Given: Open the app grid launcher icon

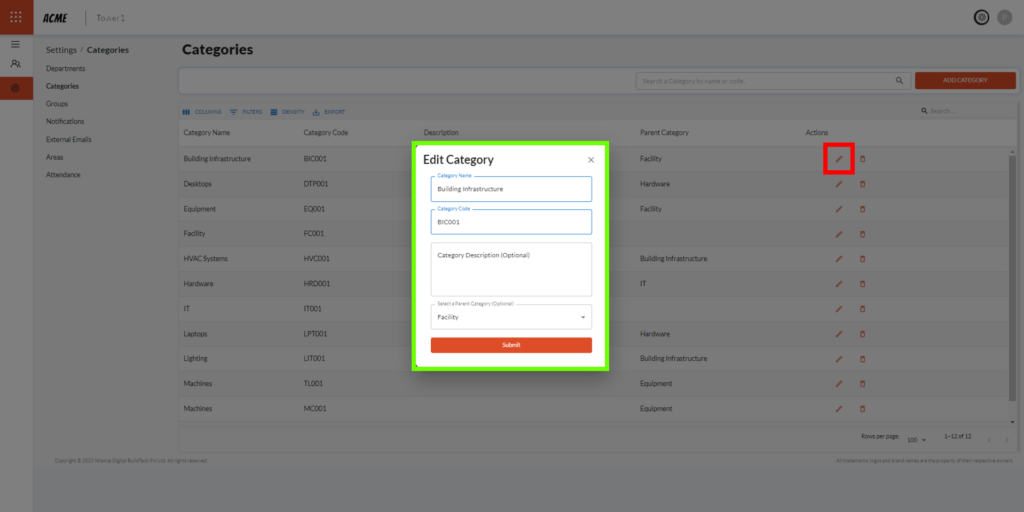Looking at the screenshot, I should pos(16,17).
